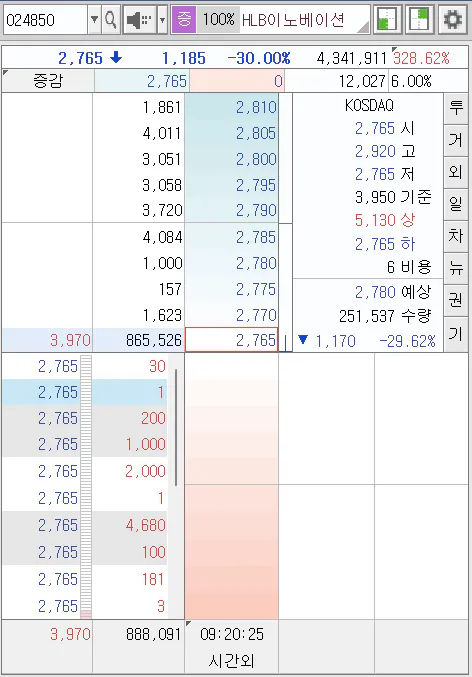Click the expected price 2,780 예상
The height and width of the screenshot is (677, 472).
(x=393, y=292)
